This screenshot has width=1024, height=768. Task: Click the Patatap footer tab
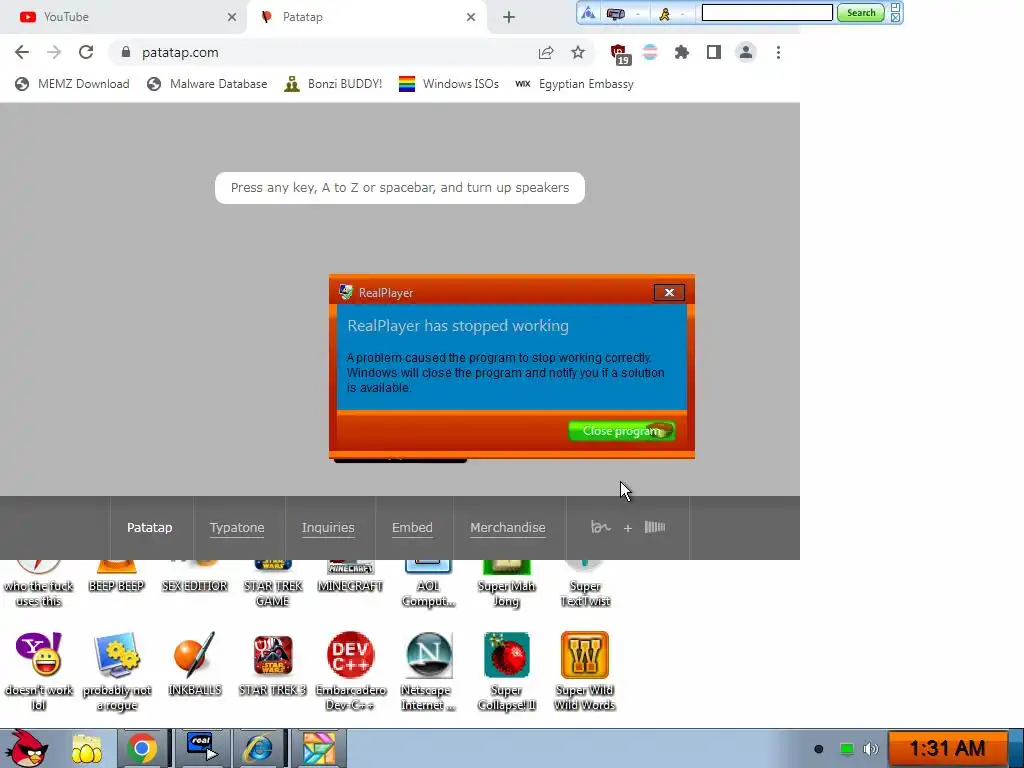click(150, 528)
